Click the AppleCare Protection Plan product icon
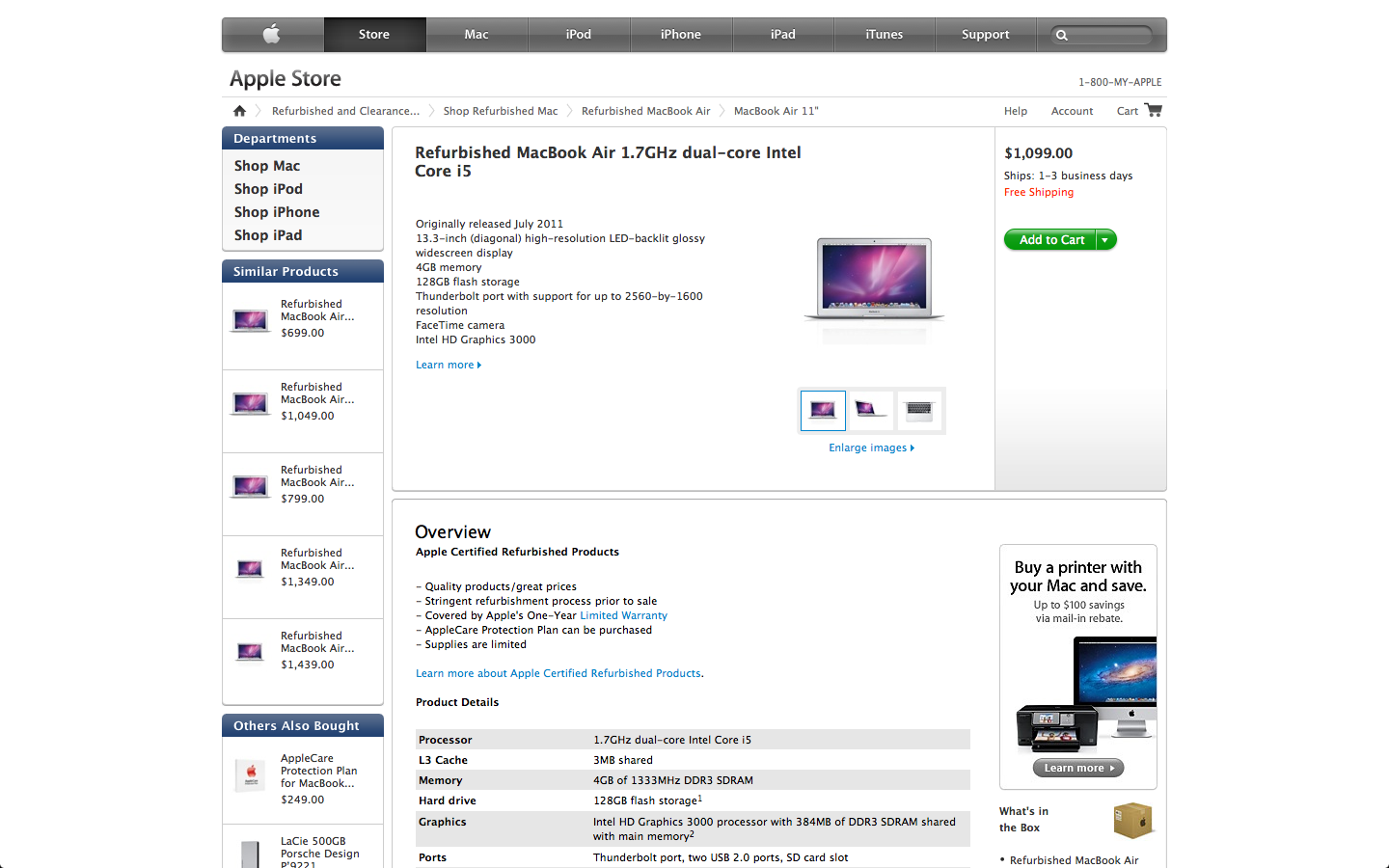Image resolution: width=1389 pixels, height=868 pixels. click(251, 774)
